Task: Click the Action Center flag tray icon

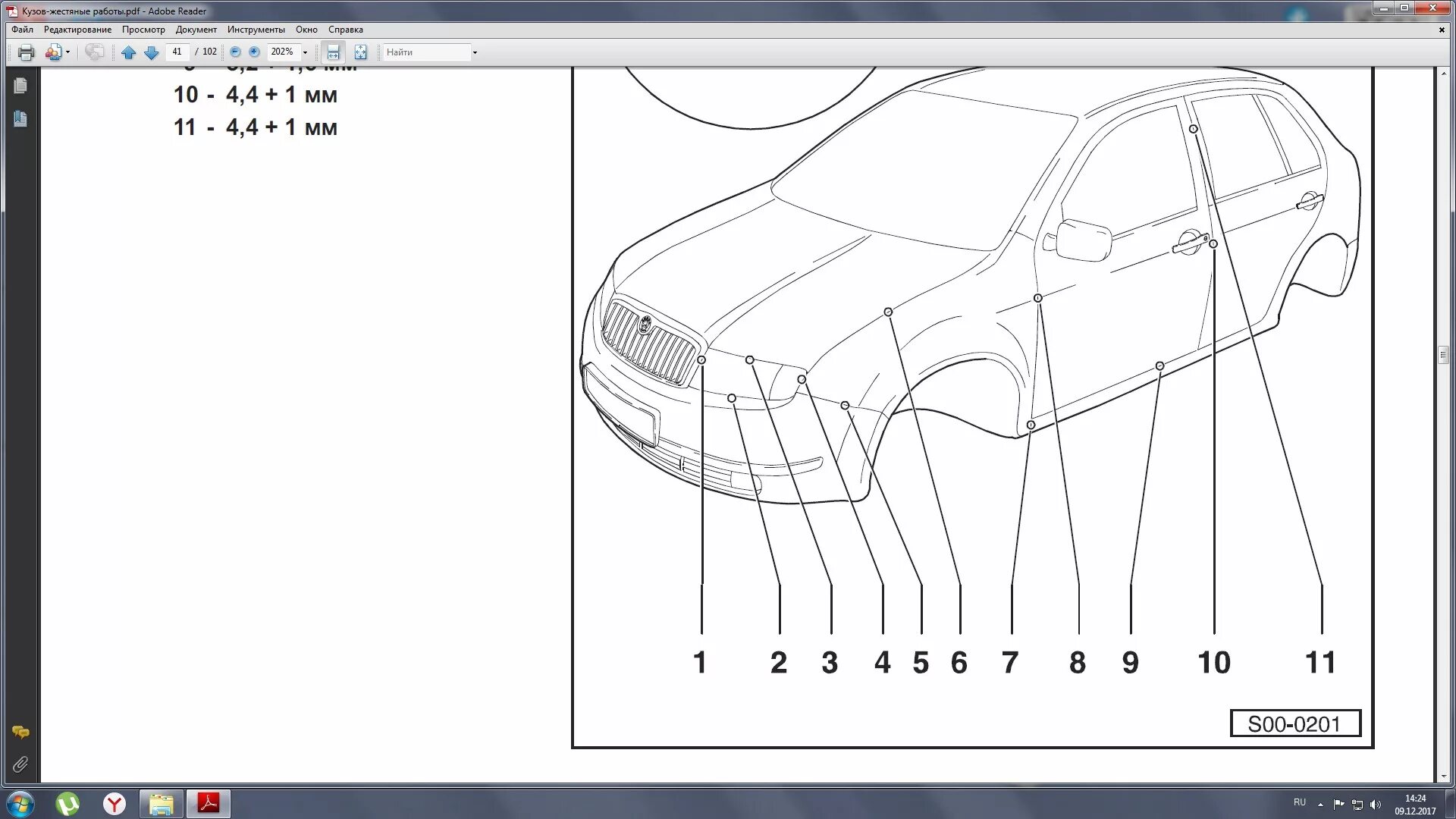Action: click(x=1338, y=804)
